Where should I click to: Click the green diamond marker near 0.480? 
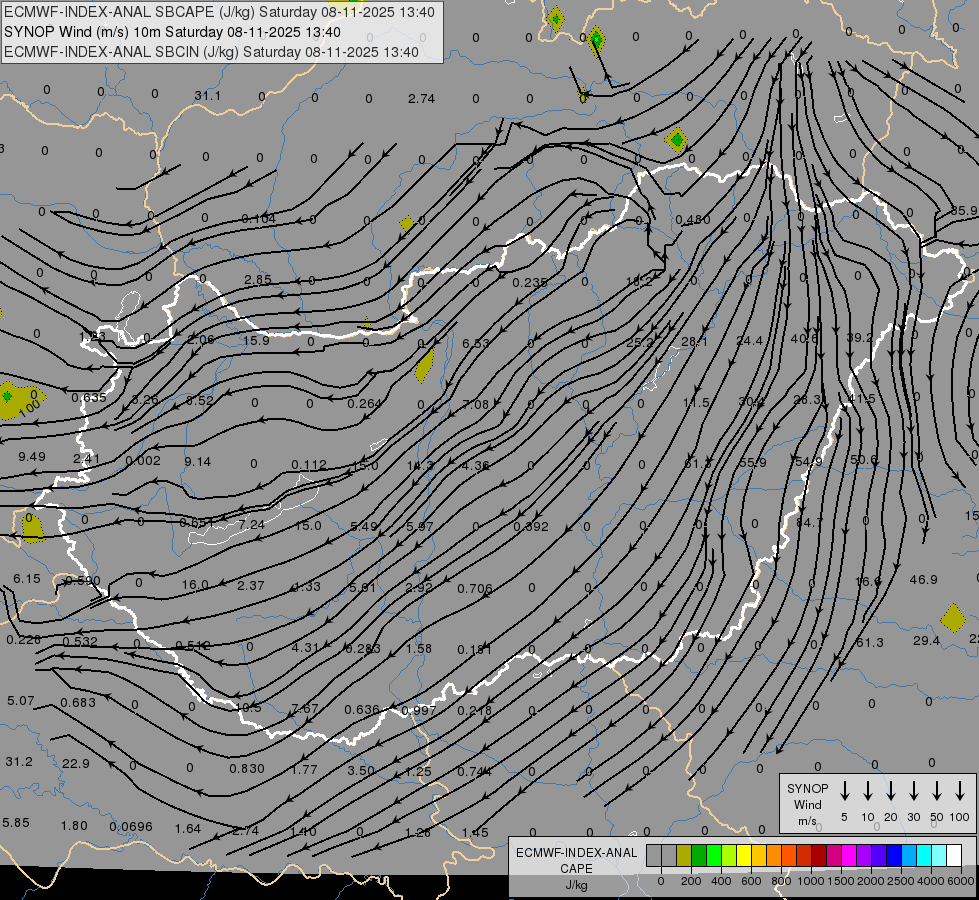676,140
